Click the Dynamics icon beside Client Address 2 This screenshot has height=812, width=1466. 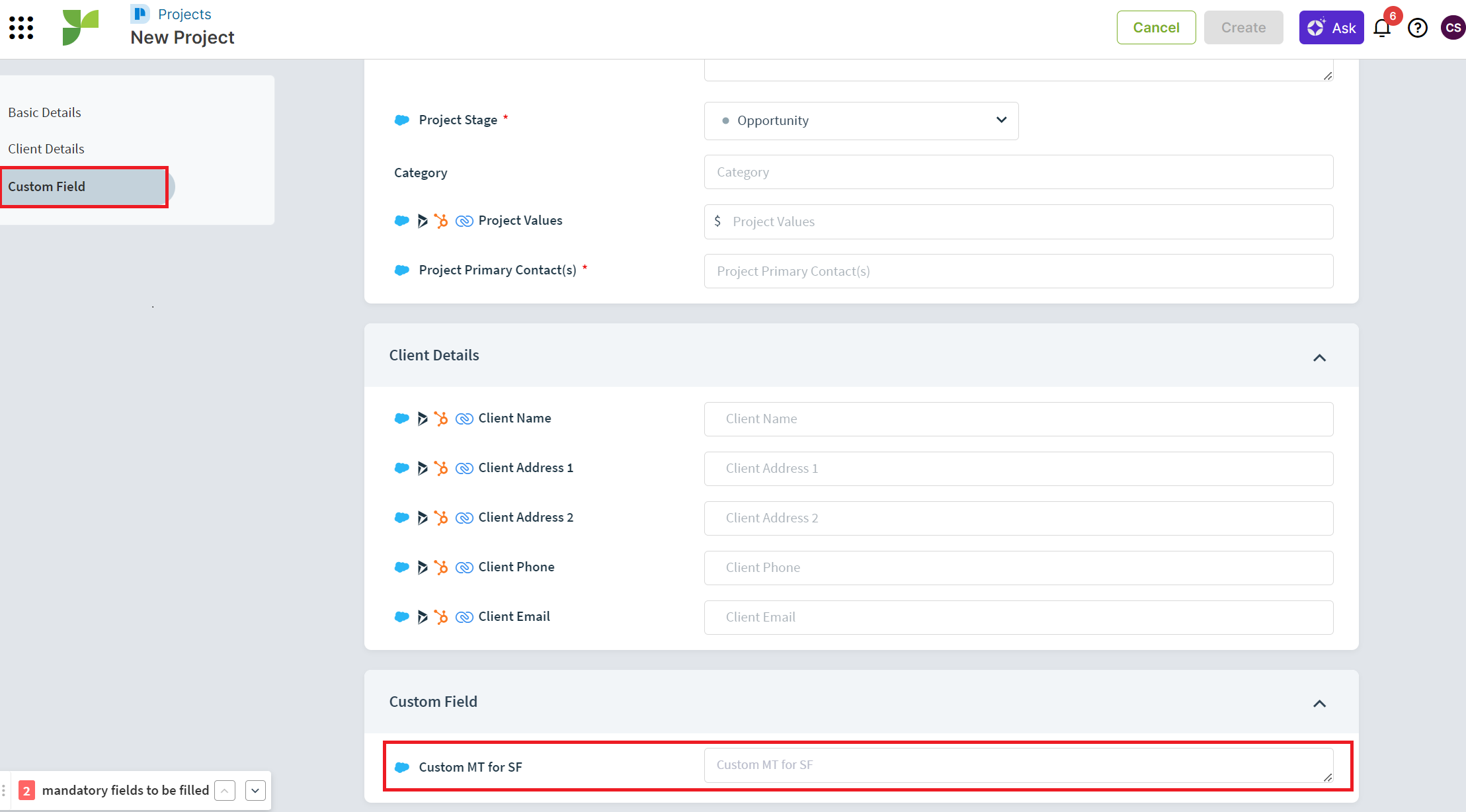click(x=423, y=518)
